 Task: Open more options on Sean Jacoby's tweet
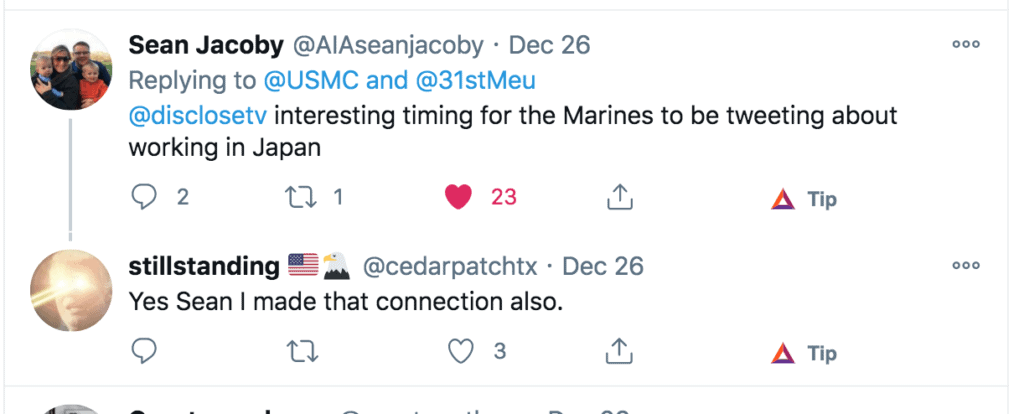coord(965,45)
